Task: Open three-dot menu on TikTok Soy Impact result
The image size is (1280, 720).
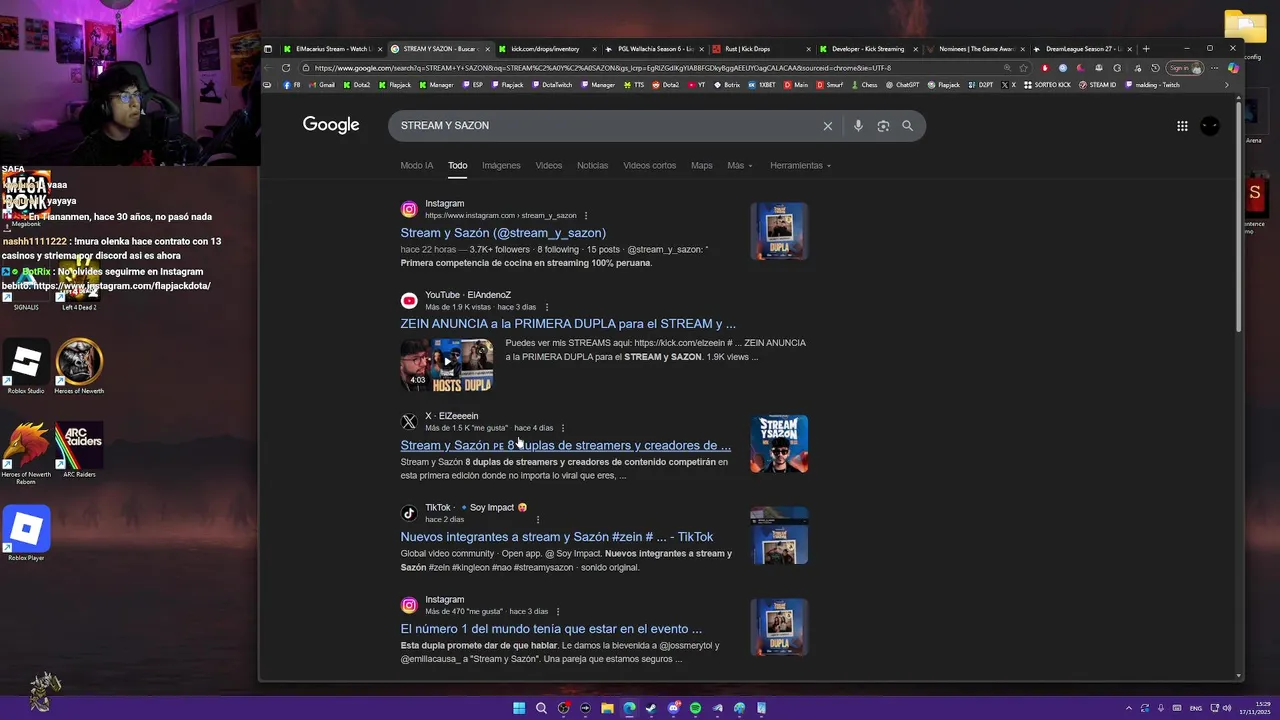Action: click(x=538, y=519)
